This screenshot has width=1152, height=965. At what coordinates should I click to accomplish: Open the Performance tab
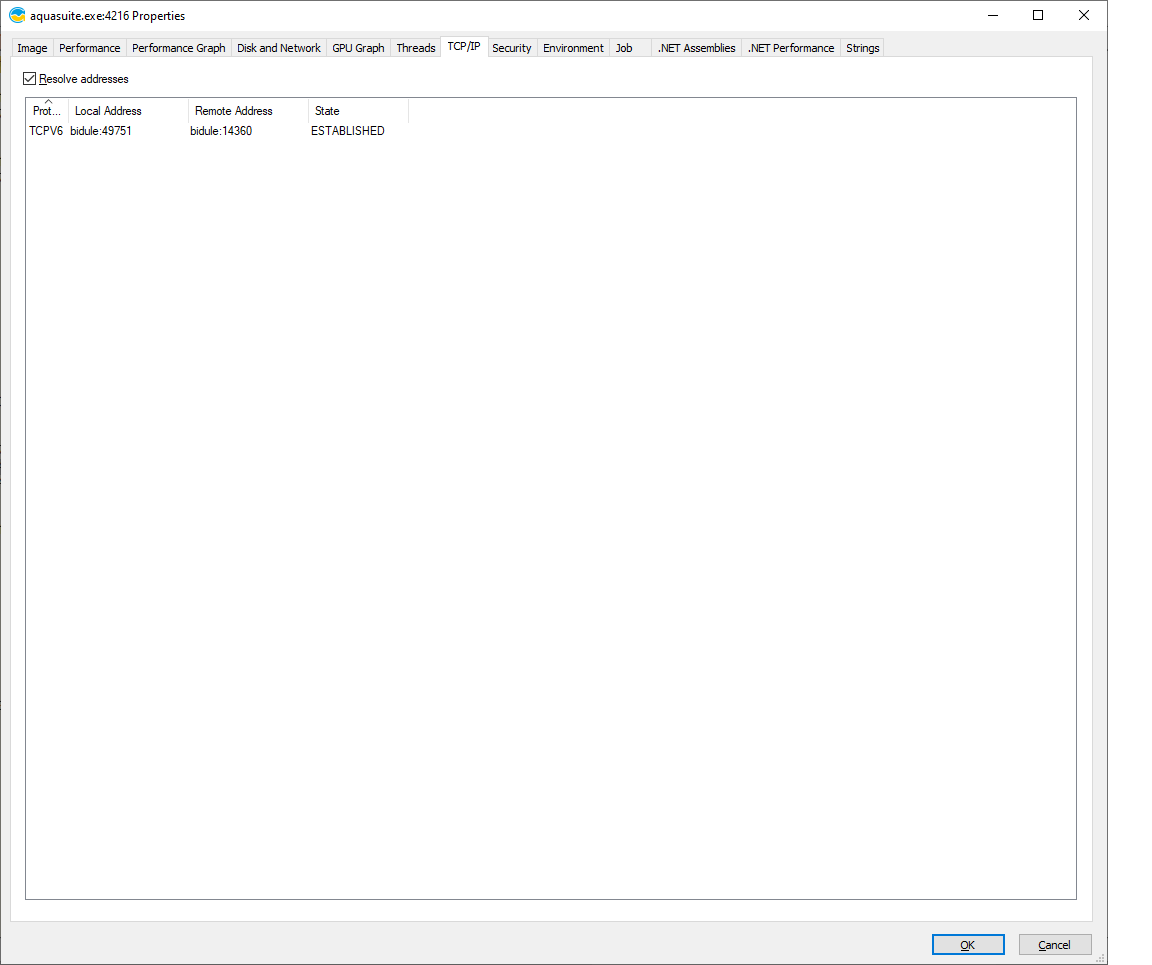(90, 48)
